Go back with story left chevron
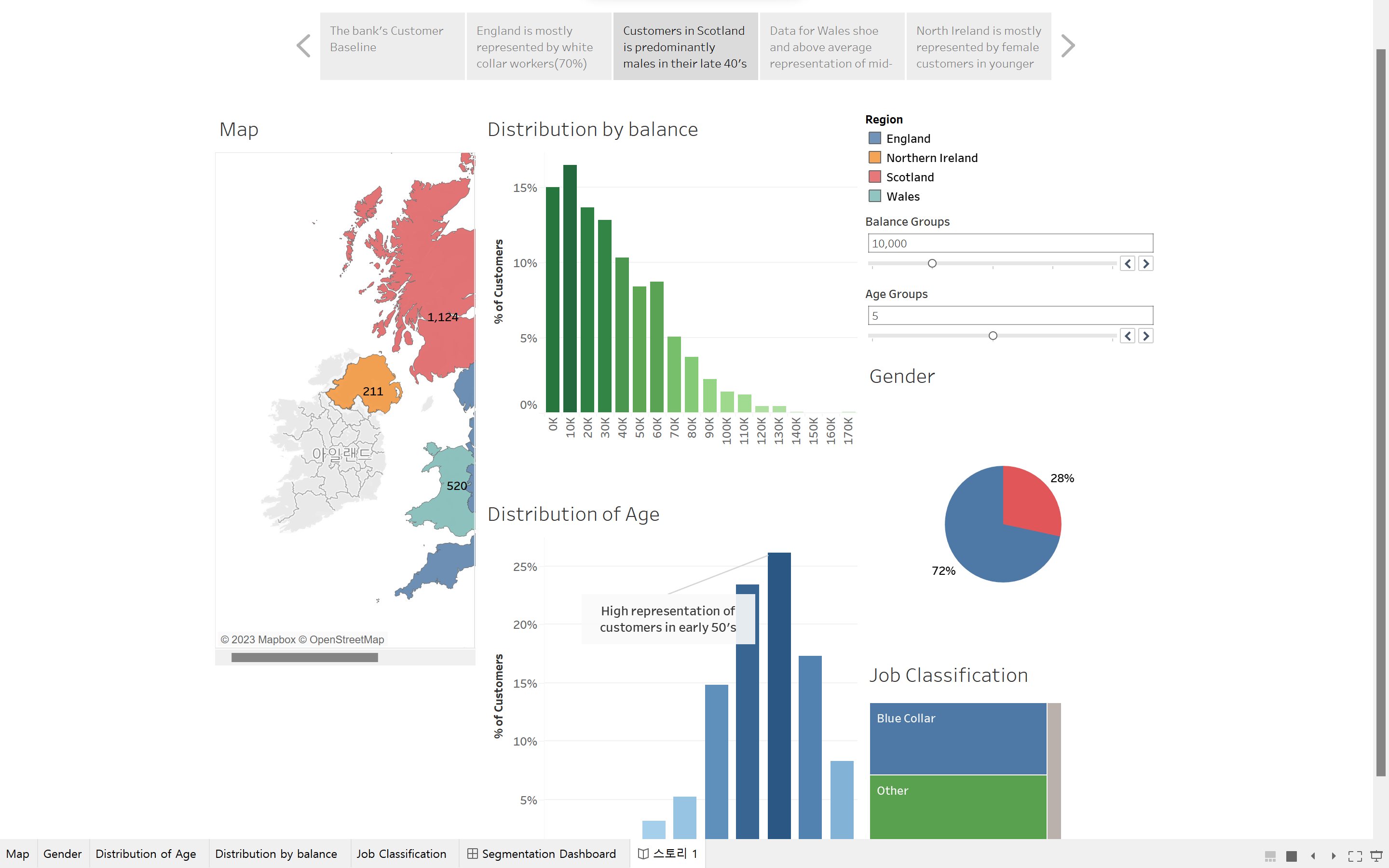Screen dimensions: 1389x868 coord(304,46)
